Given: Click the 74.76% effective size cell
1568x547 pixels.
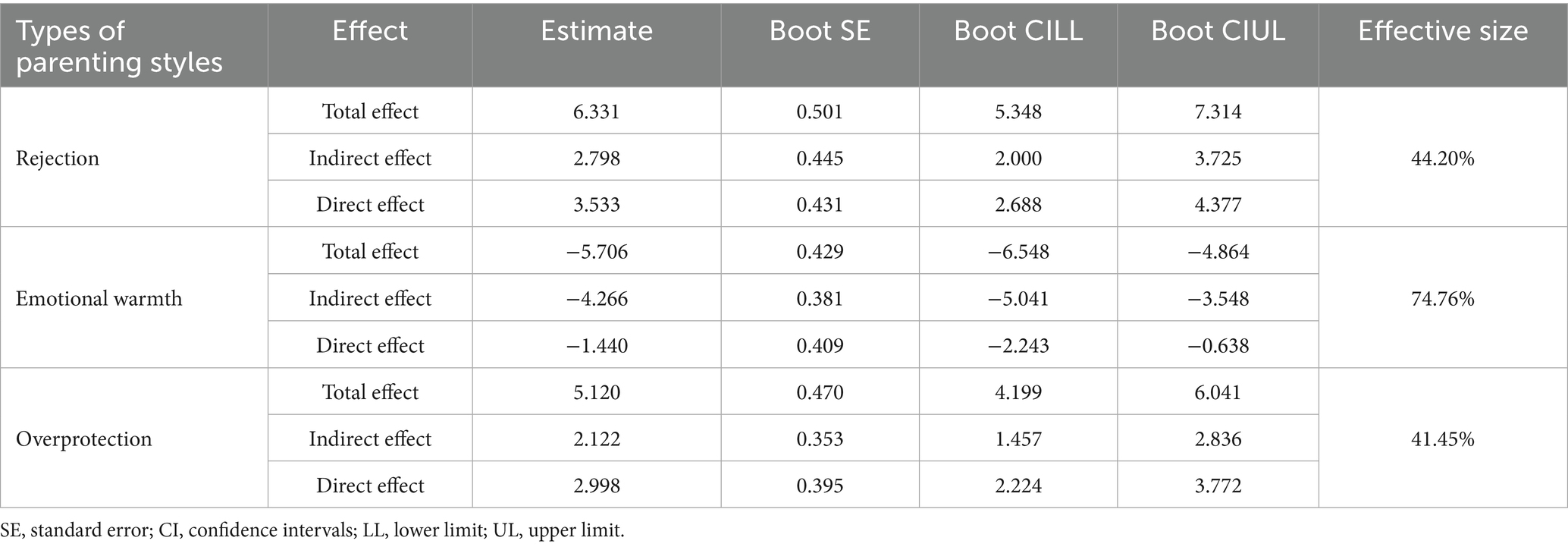Looking at the screenshot, I should click(1442, 299).
